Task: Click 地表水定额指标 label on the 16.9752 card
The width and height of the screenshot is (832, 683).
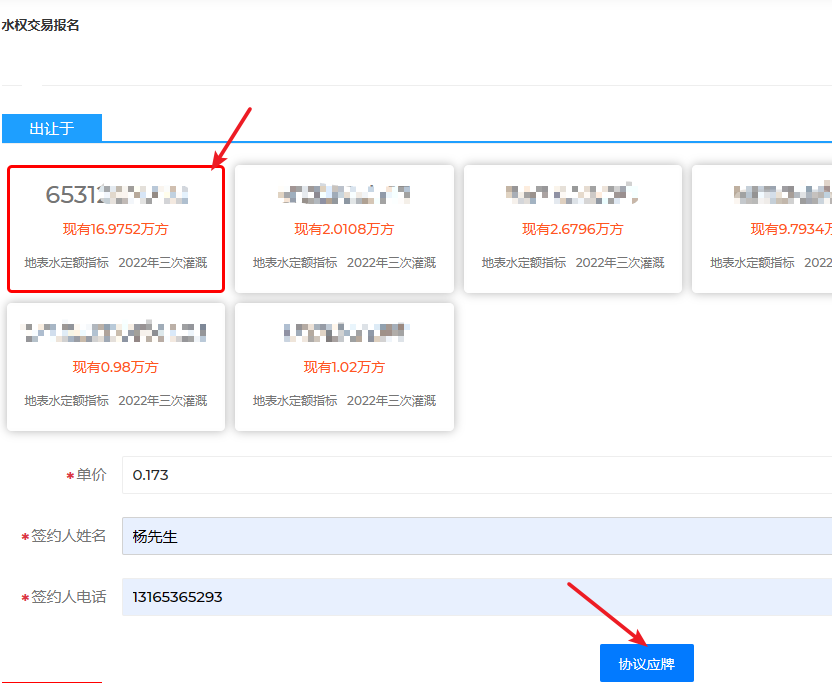Action: [x=67, y=263]
